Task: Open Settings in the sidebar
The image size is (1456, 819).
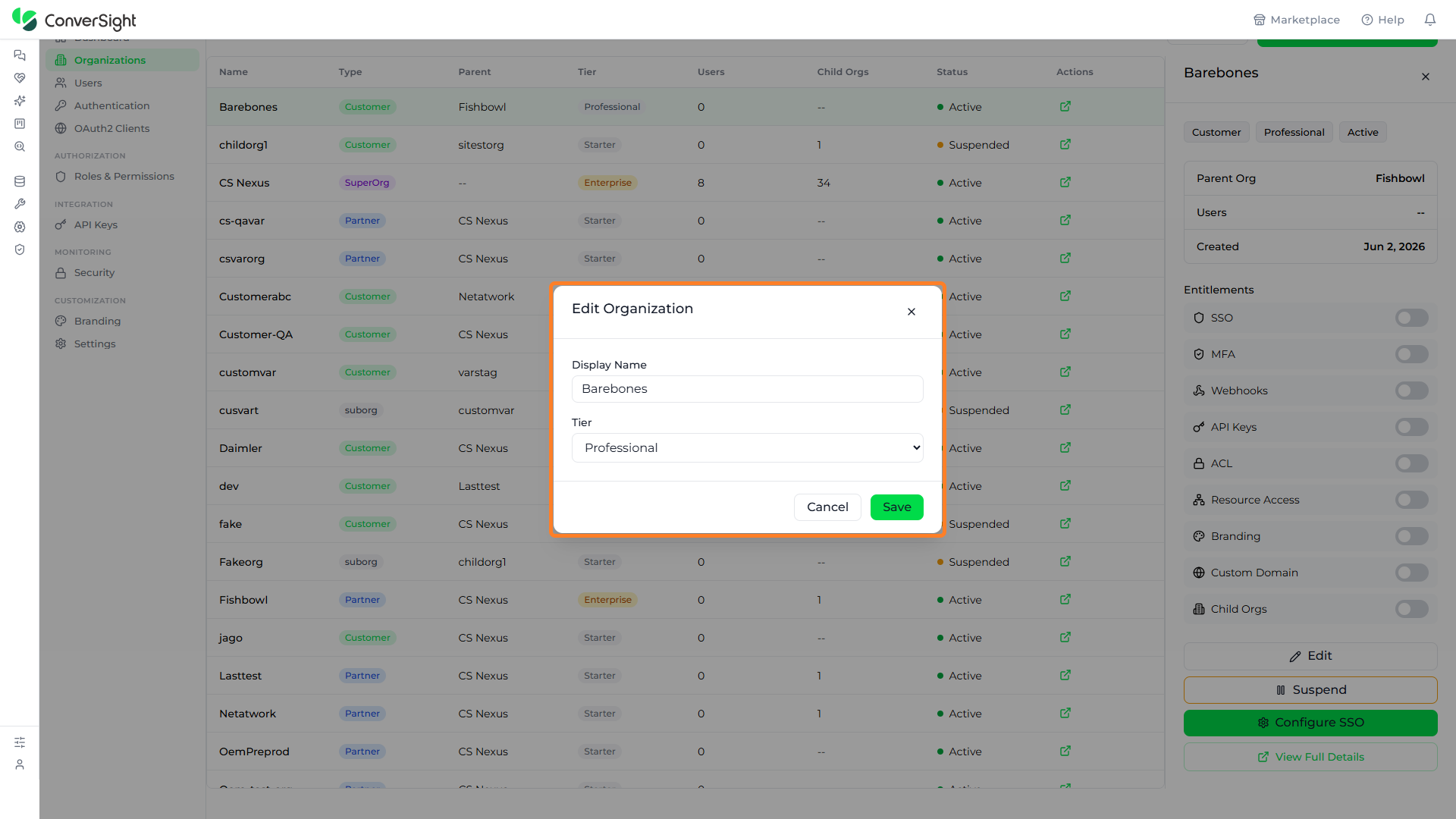Action: tap(122, 344)
